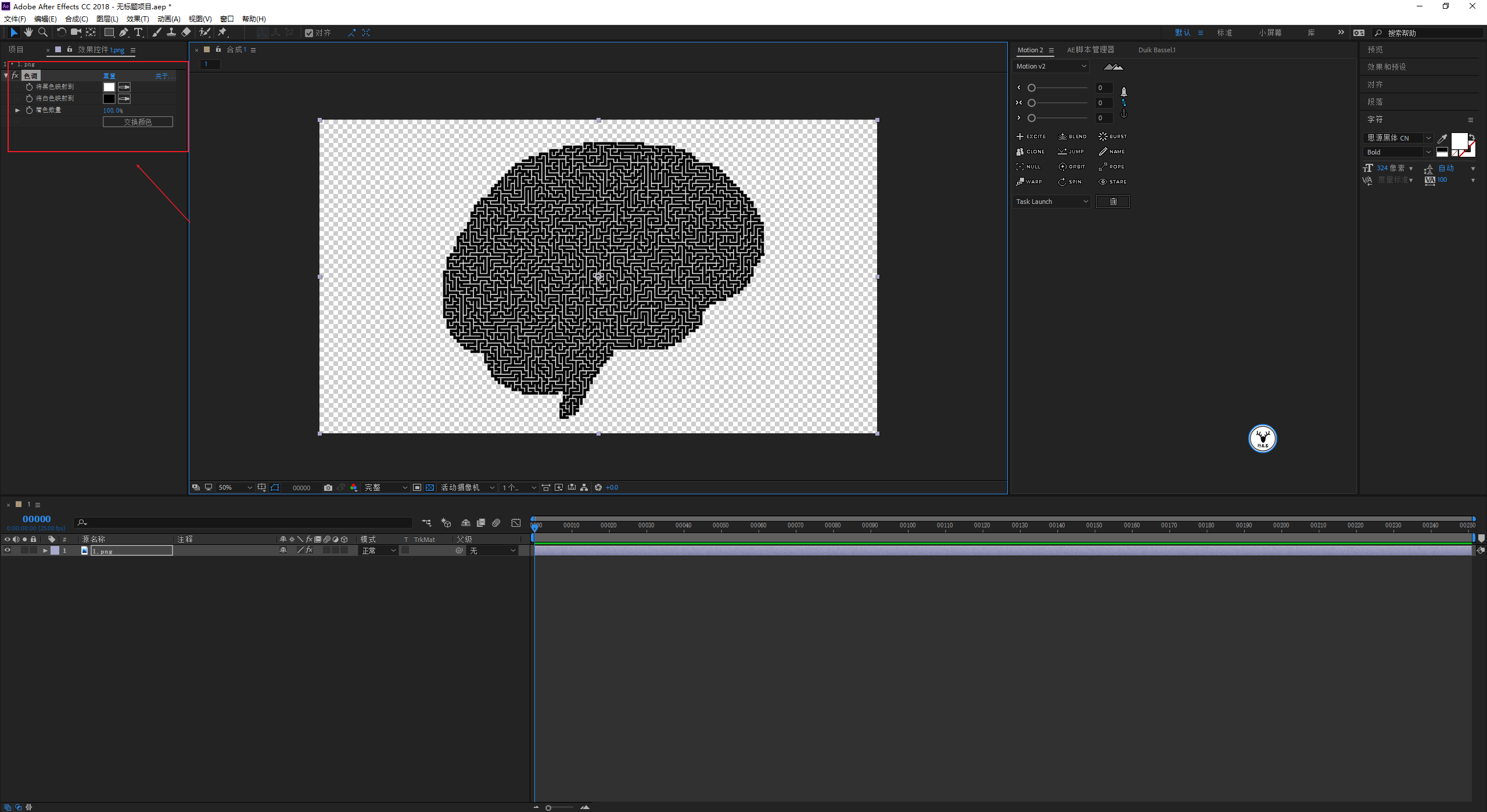
Task: Click the black 将白色映射到 color swatch
Action: pyautogui.click(x=109, y=99)
